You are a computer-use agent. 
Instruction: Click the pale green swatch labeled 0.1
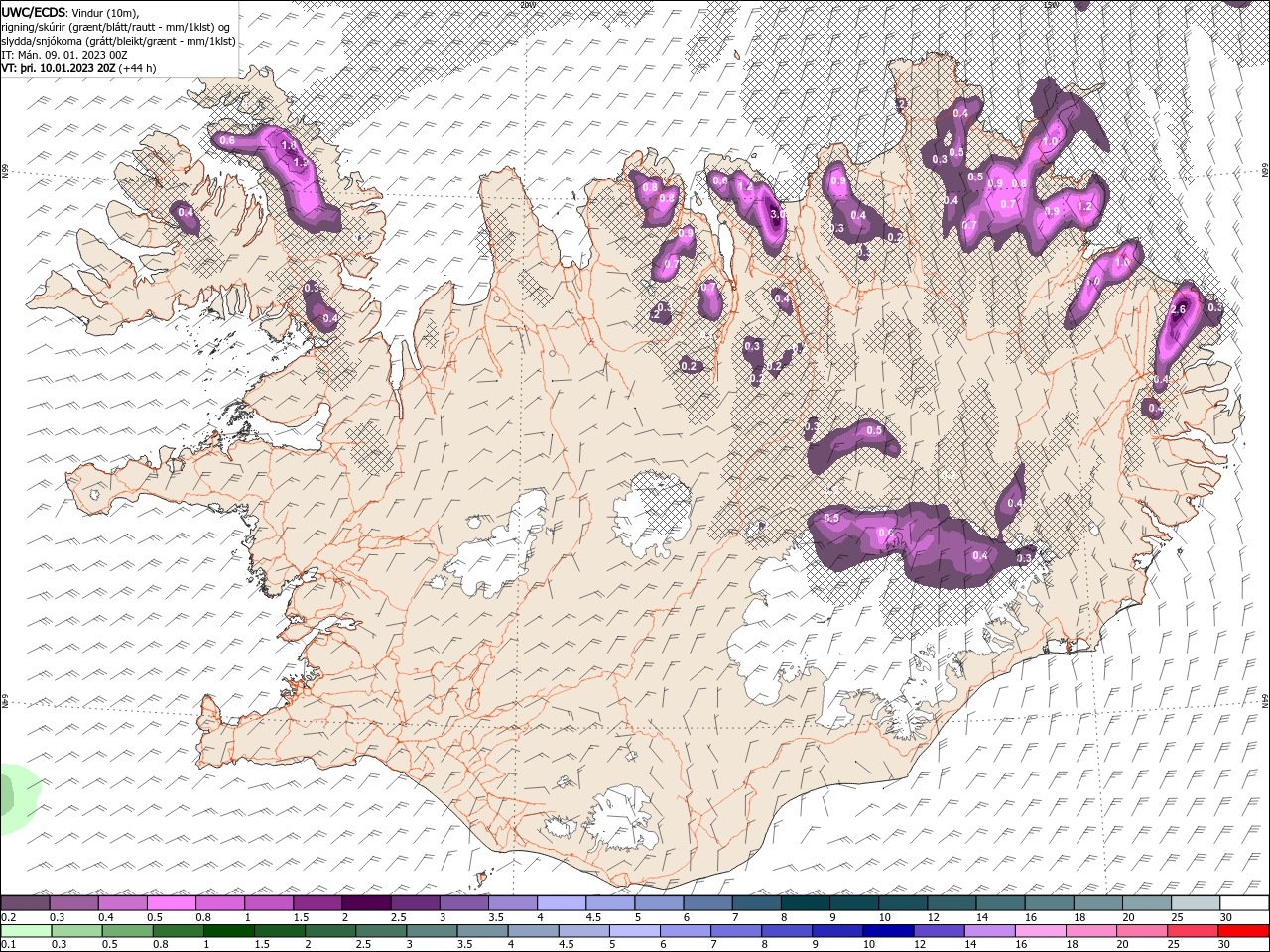26,931
